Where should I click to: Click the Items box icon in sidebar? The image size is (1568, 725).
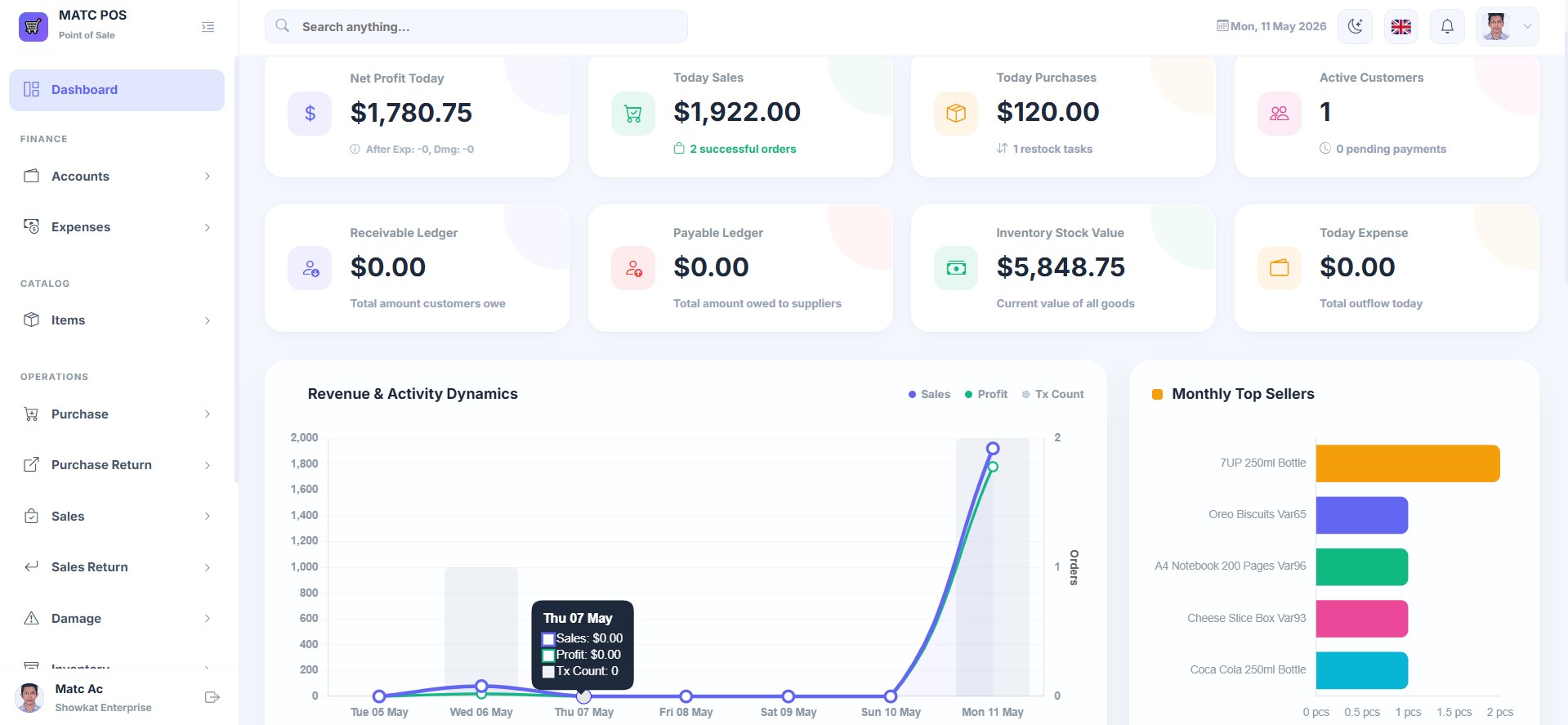tap(32, 320)
